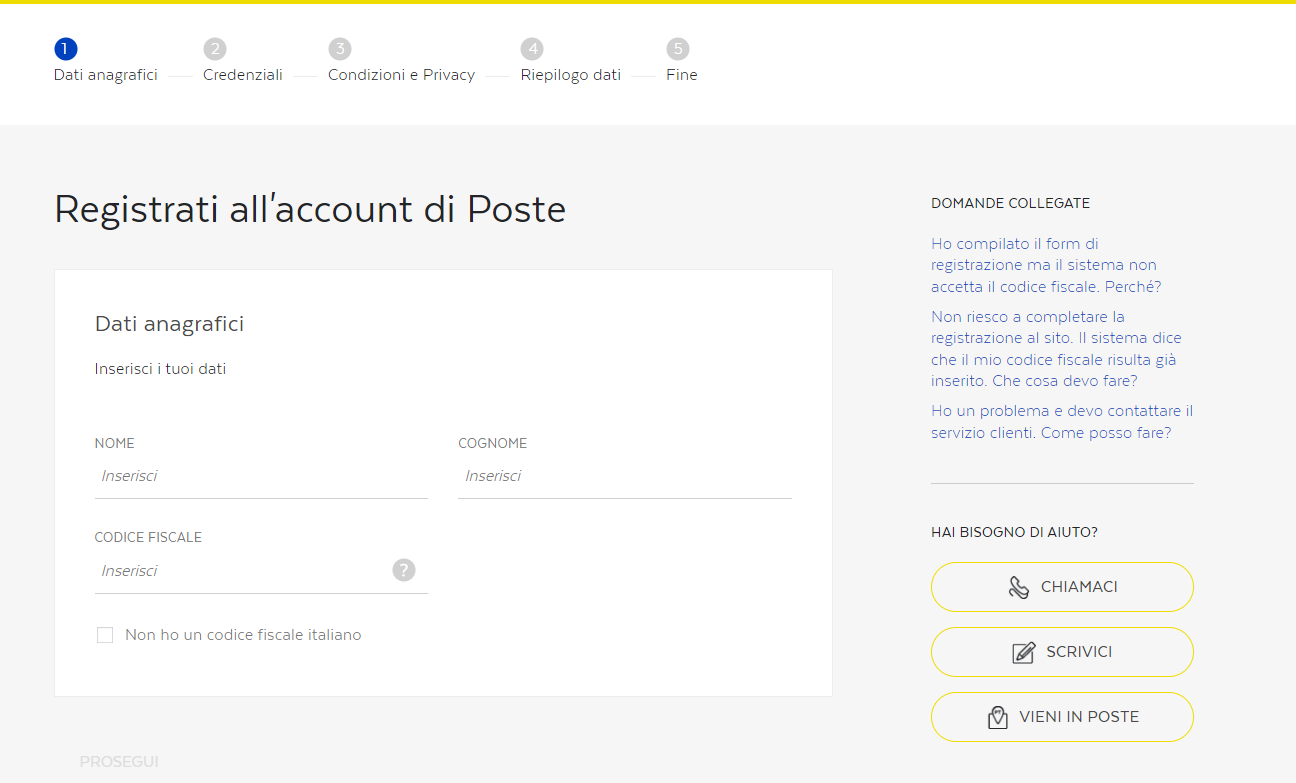Focus the COGNOME input field
Screen dimensions: 1296x783
(625, 477)
